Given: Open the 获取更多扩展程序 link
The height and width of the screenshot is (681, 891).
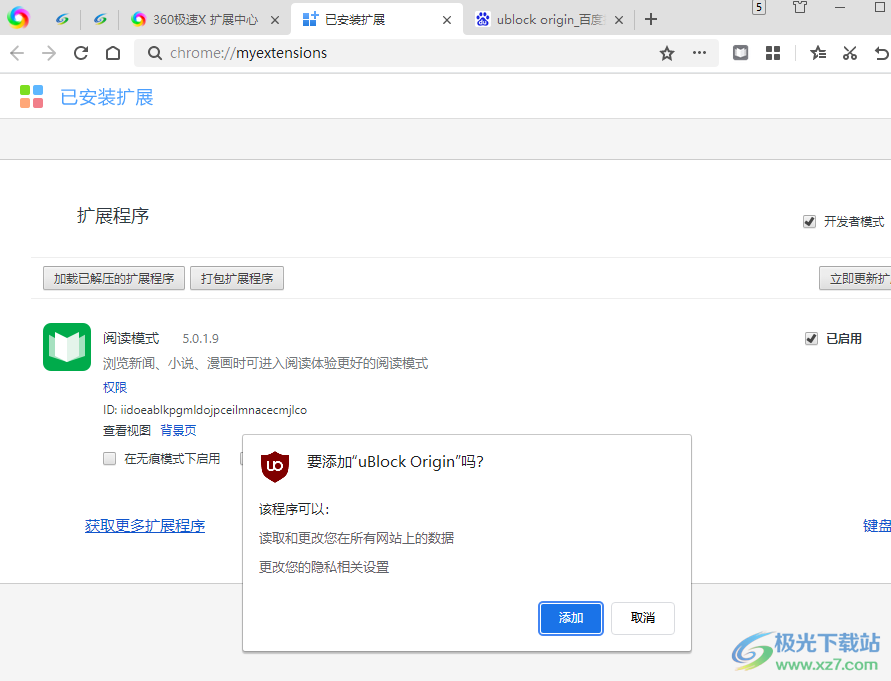Looking at the screenshot, I should [145, 526].
